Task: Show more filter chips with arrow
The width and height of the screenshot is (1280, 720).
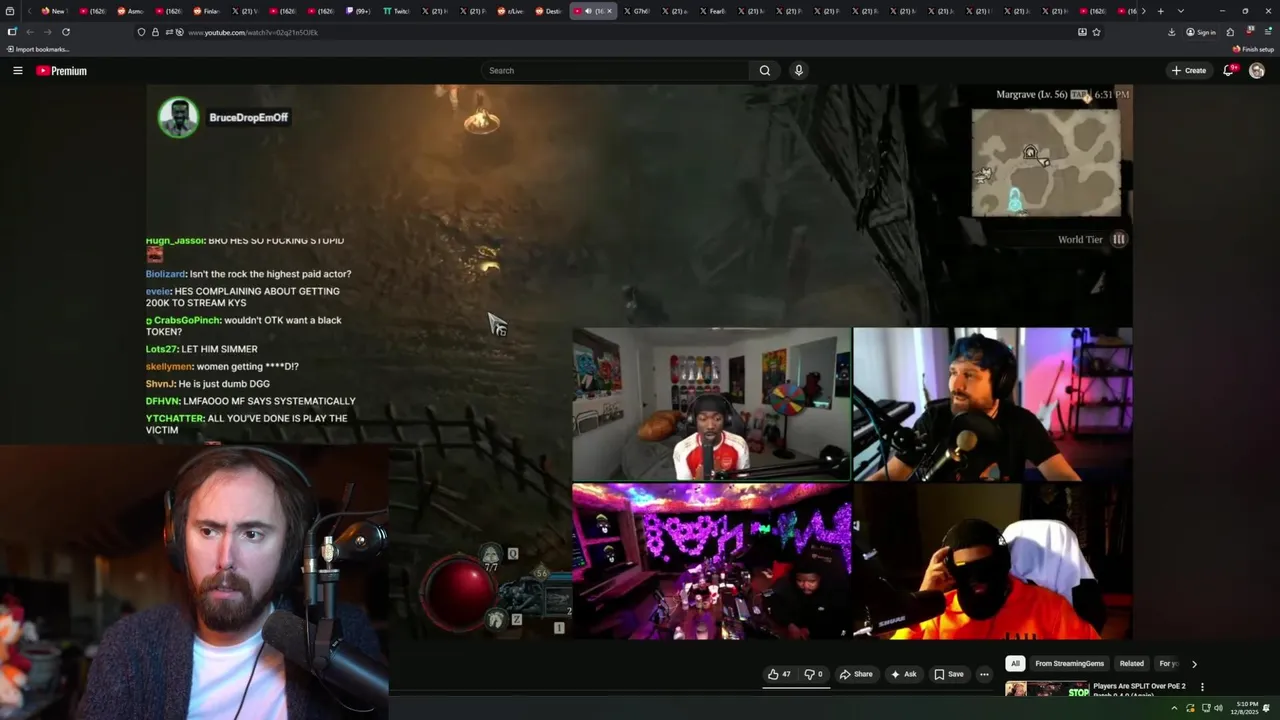Action: [1193, 664]
